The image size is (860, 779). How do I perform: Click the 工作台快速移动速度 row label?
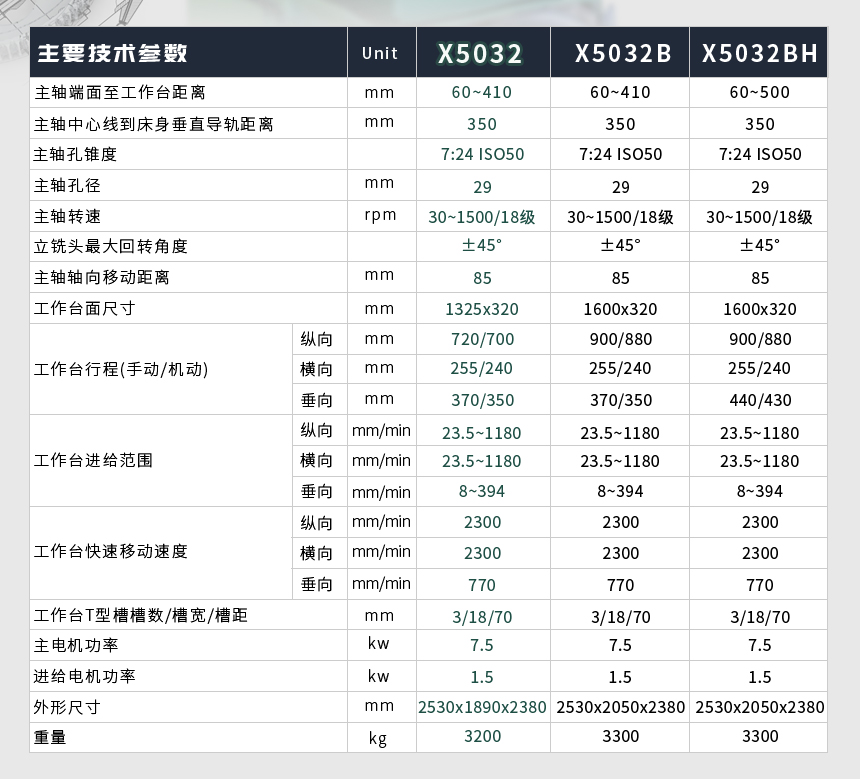click(111, 552)
